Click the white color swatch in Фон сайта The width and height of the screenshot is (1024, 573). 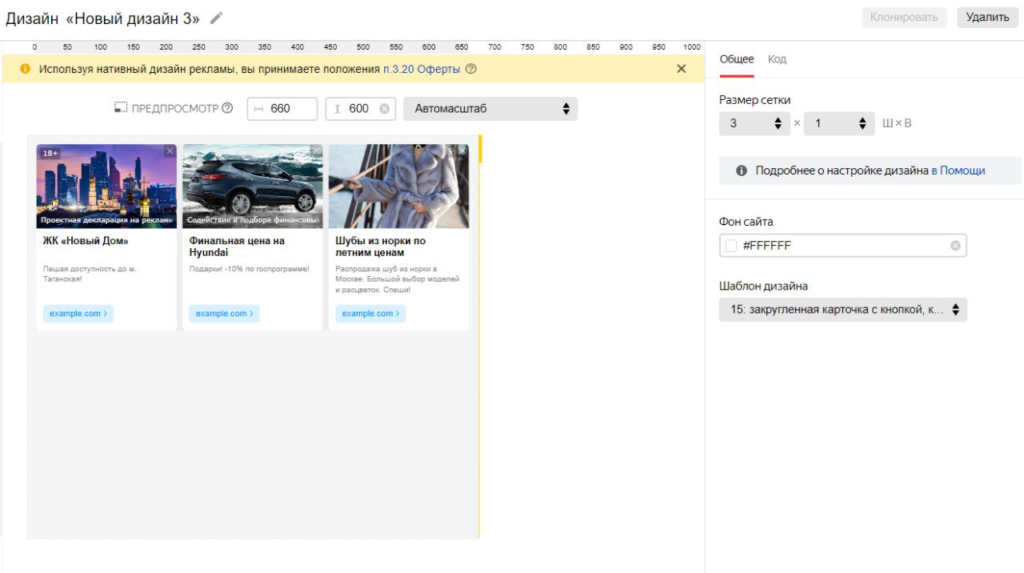(731, 246)
